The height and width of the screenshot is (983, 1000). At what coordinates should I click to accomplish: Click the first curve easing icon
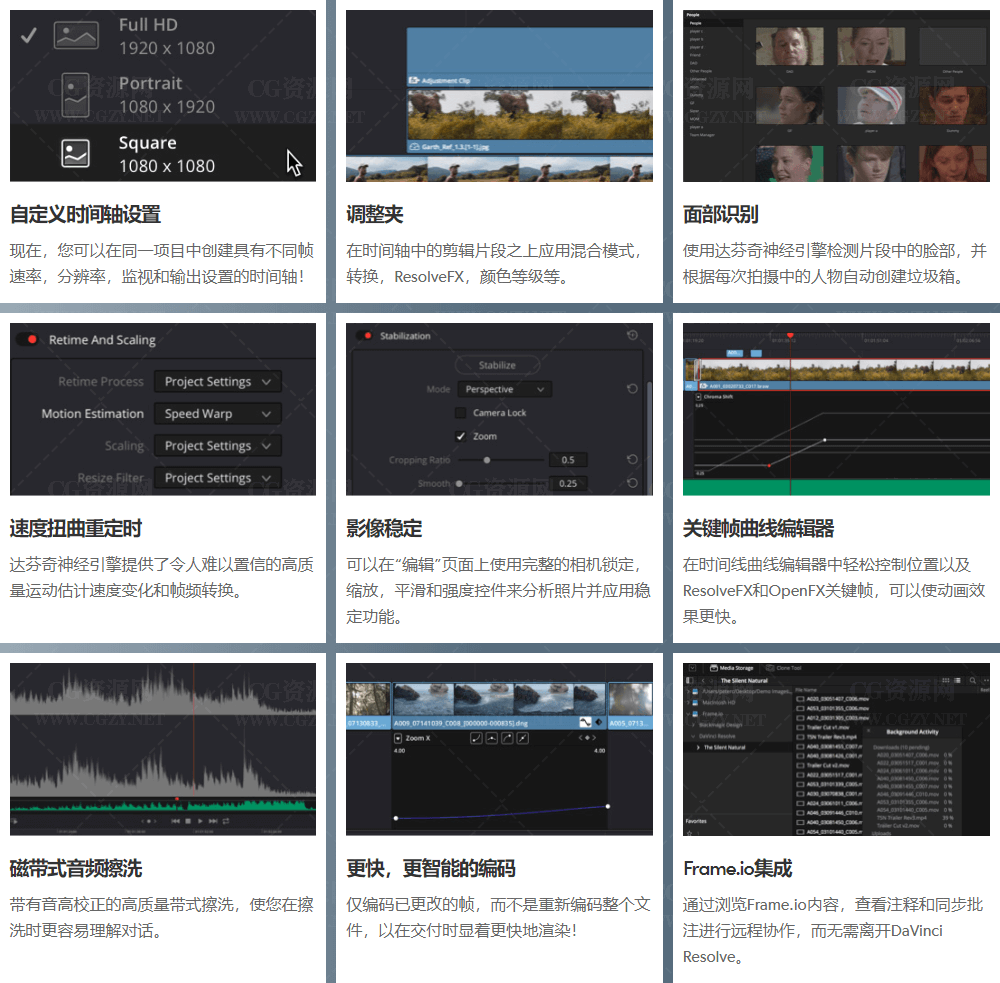(477, 738)
